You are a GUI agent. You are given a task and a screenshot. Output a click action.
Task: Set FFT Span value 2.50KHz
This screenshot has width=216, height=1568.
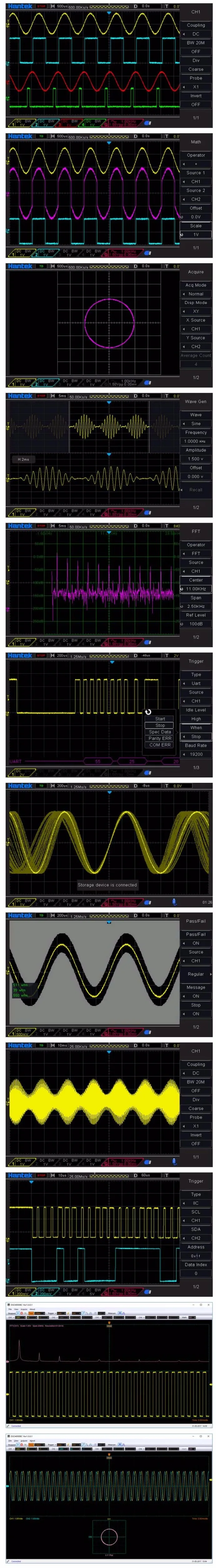coord(196,606)
